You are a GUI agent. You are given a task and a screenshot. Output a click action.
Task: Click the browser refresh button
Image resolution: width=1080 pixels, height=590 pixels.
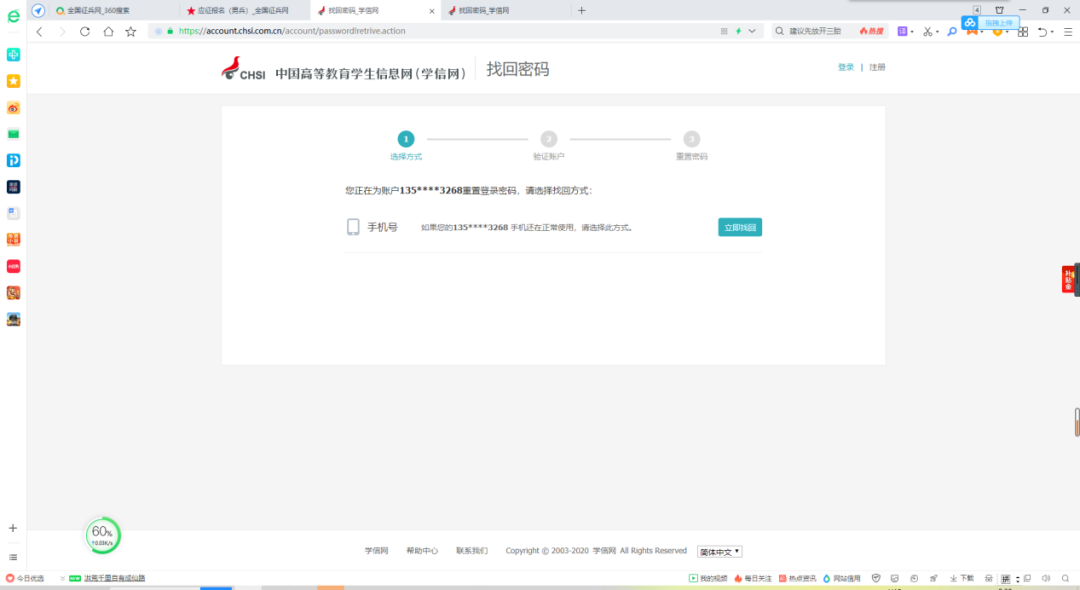[84, 31]
